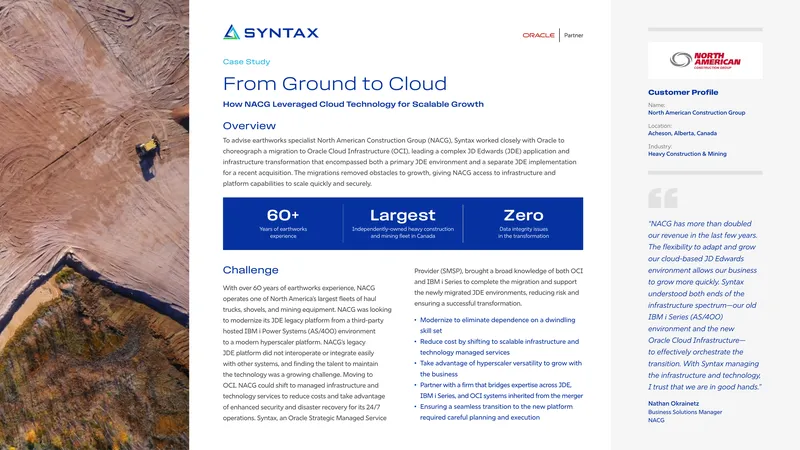
Task: Click the large quotation mark icon
Action: click(x=663, y=198)
